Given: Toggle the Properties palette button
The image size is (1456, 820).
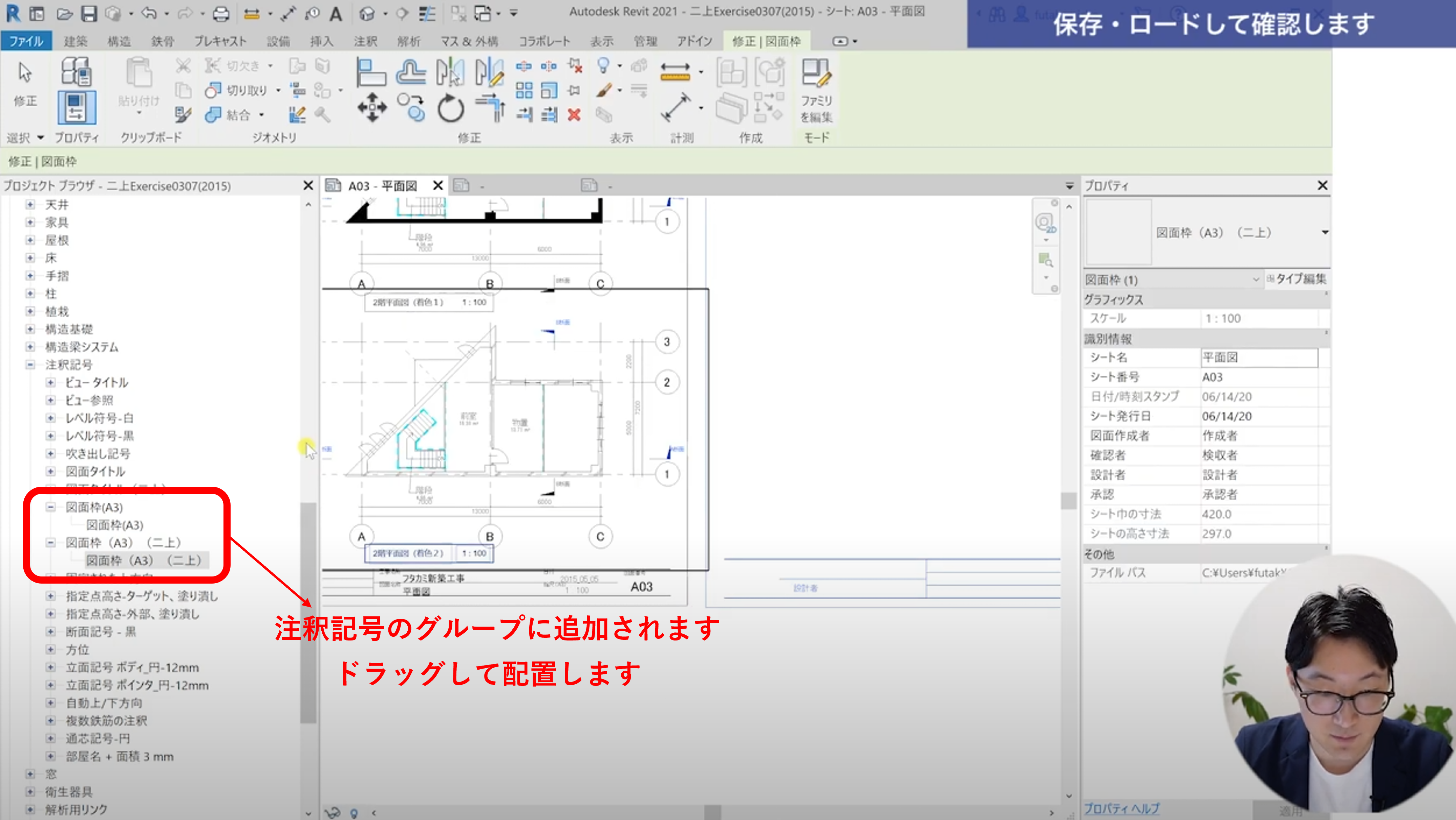Looking at the screenshot, I should (77, 107).
